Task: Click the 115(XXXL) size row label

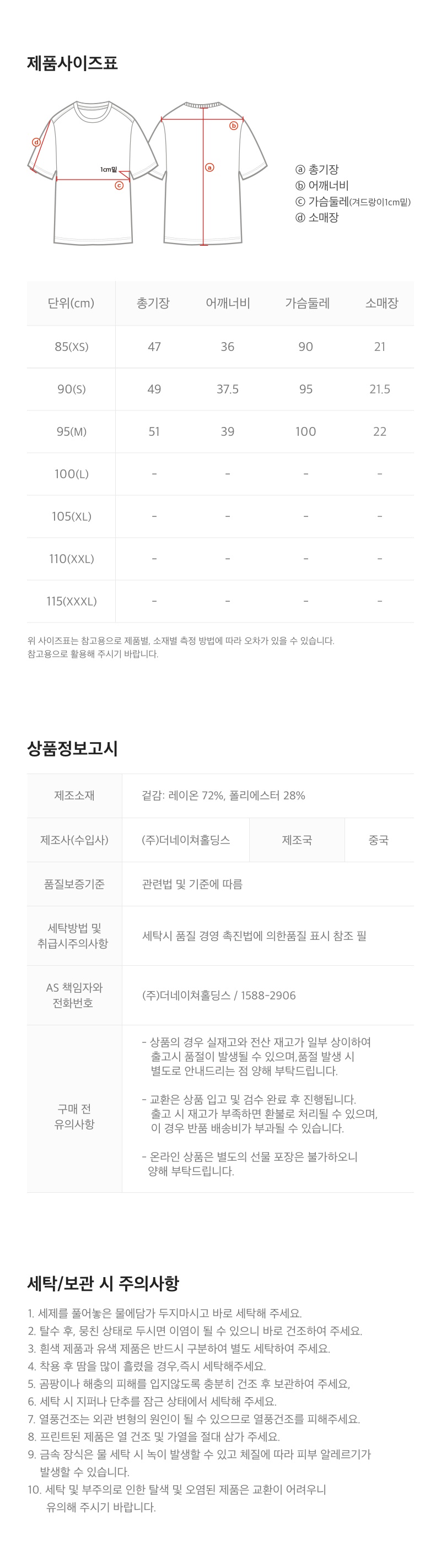Action: point(71,602)
